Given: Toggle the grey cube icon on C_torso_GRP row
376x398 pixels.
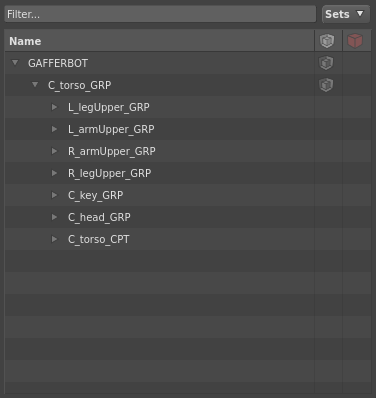Looking at the screenshot, I should coord(326,85).
